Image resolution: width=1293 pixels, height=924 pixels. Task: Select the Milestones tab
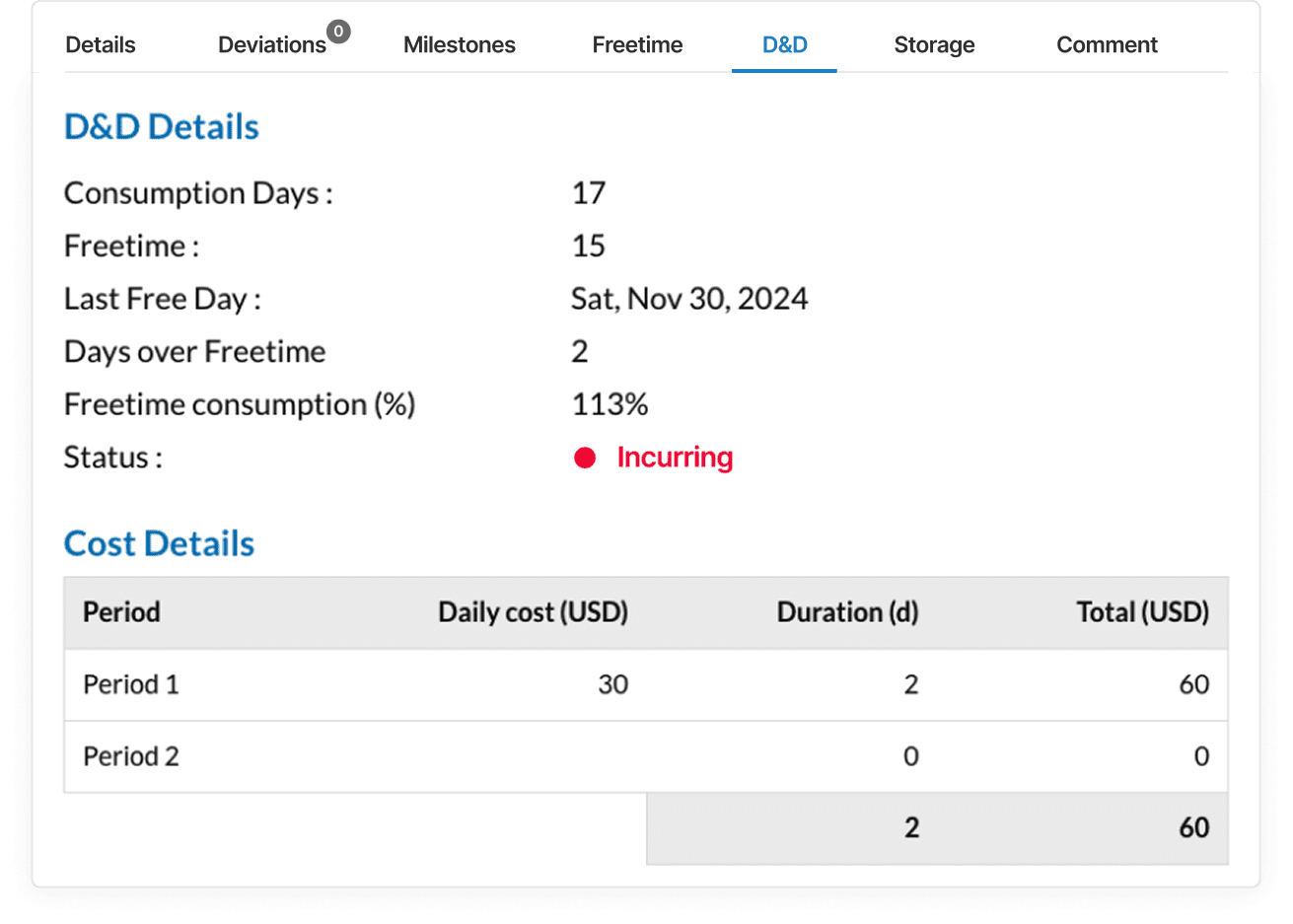point(459,44)
